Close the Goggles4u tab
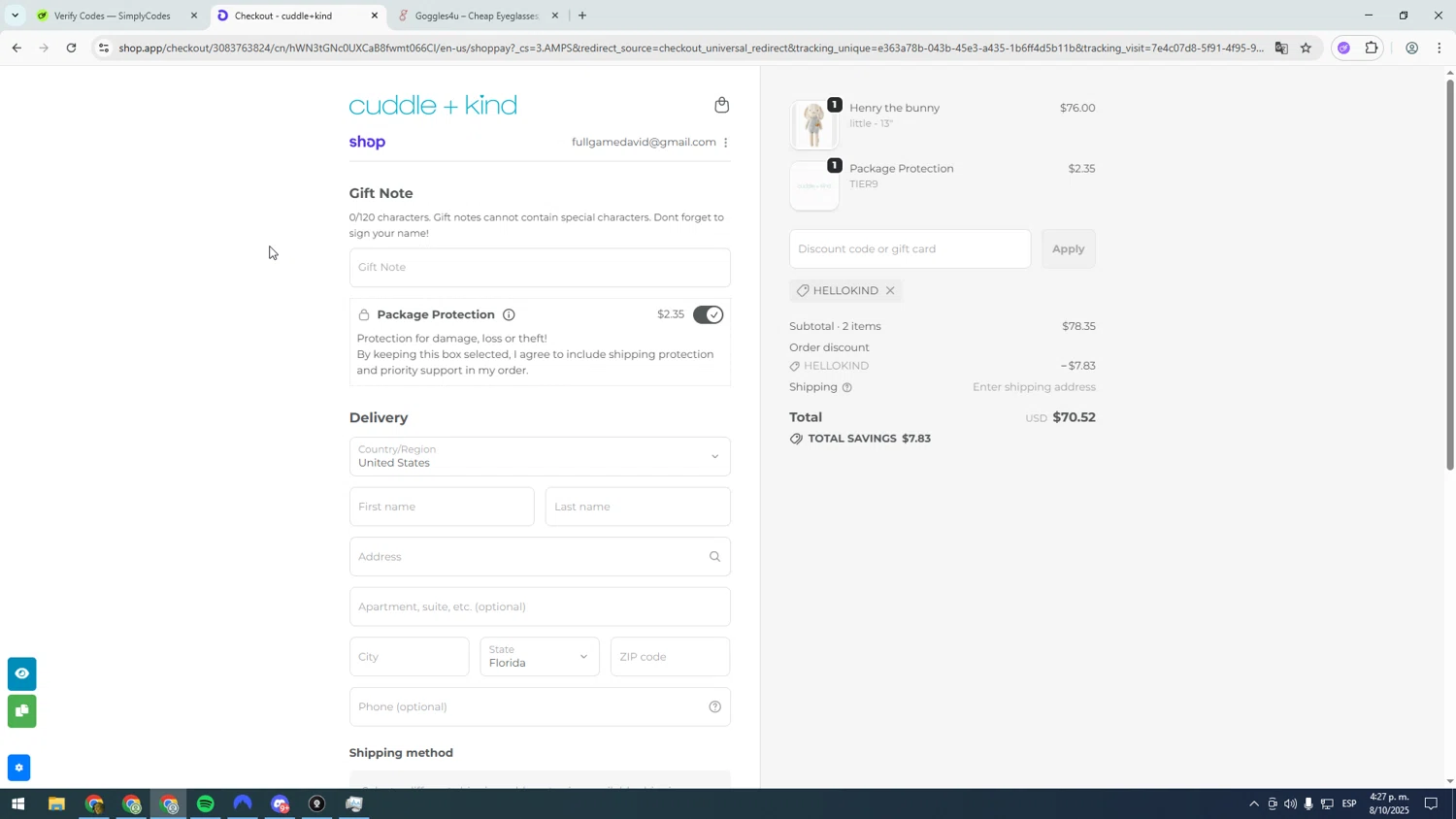Image resolution: width=1456 pixels, height=819 pixels. click(555, 16)
